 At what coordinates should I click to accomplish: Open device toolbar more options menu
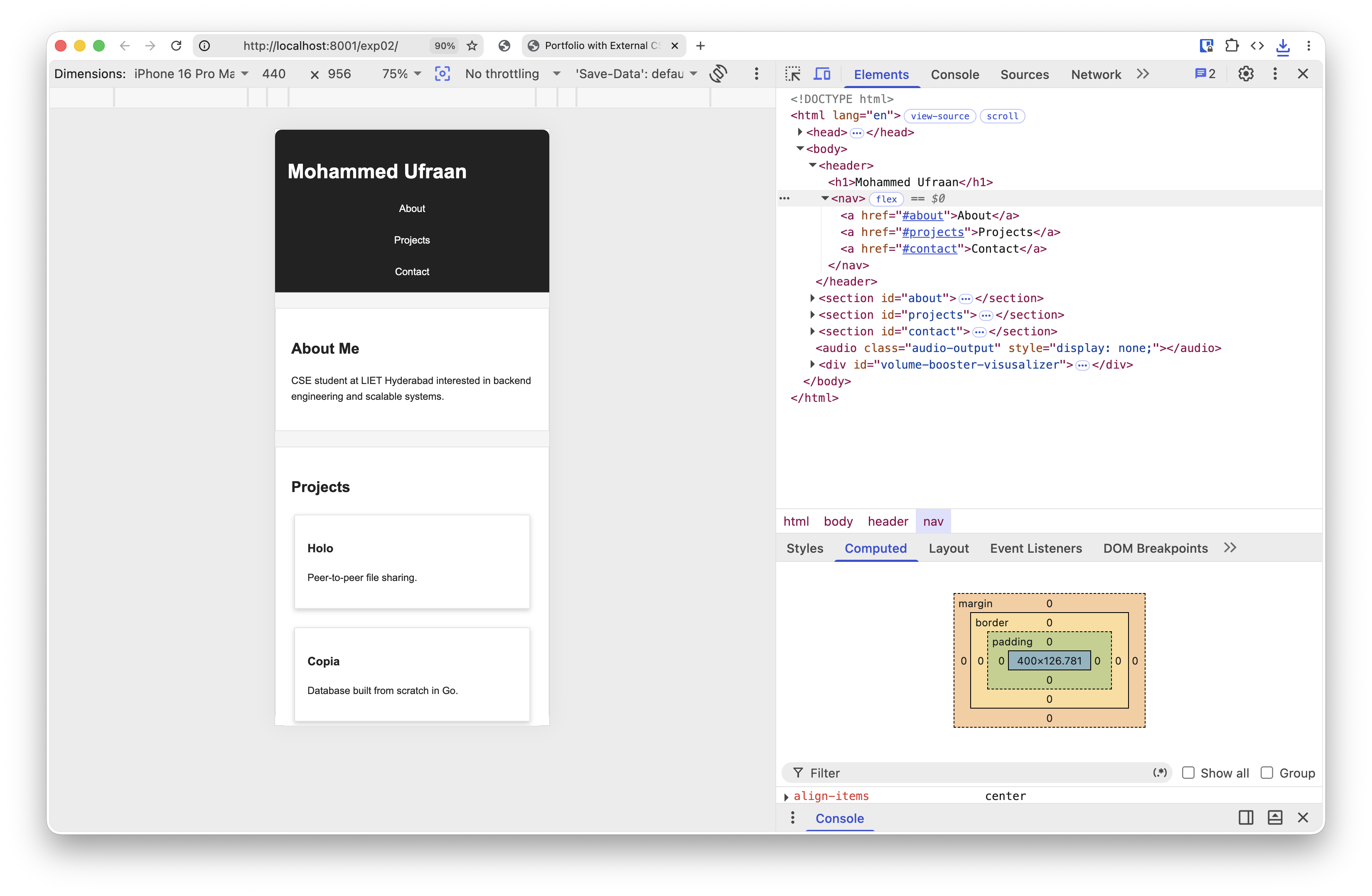pyautogui.click(x=756, y=74)
